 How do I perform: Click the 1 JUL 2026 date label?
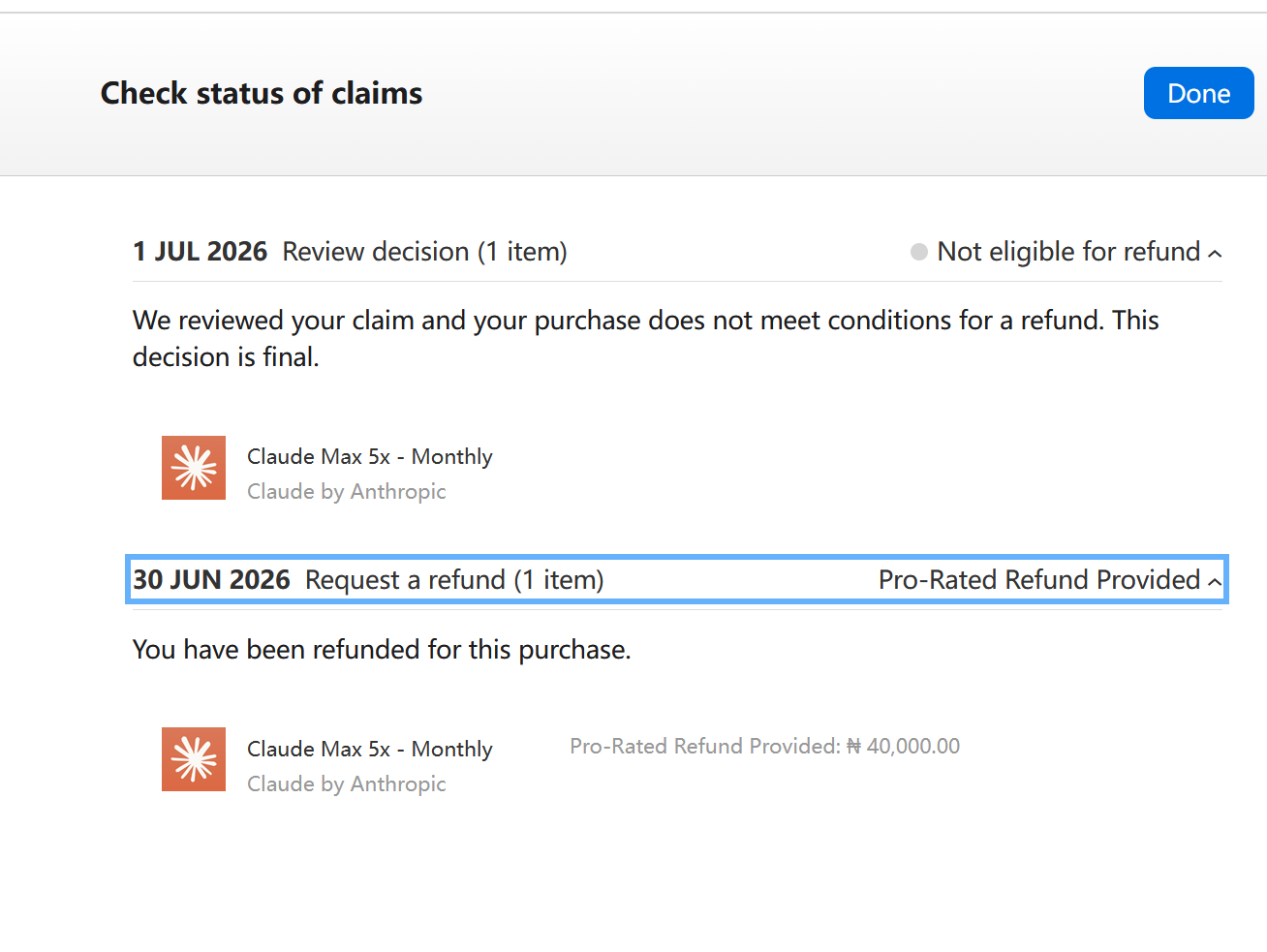pos(200,252)
